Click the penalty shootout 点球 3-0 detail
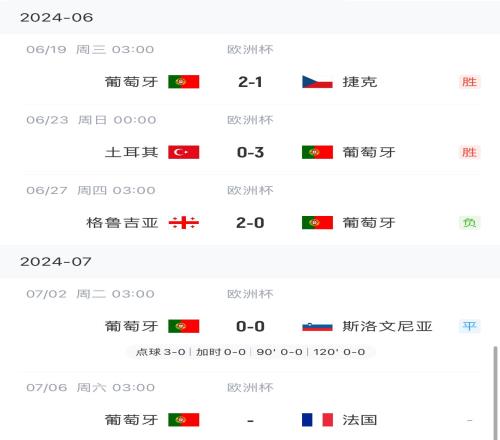This screenshot has height=440, width=500. [x=160, y=352]
